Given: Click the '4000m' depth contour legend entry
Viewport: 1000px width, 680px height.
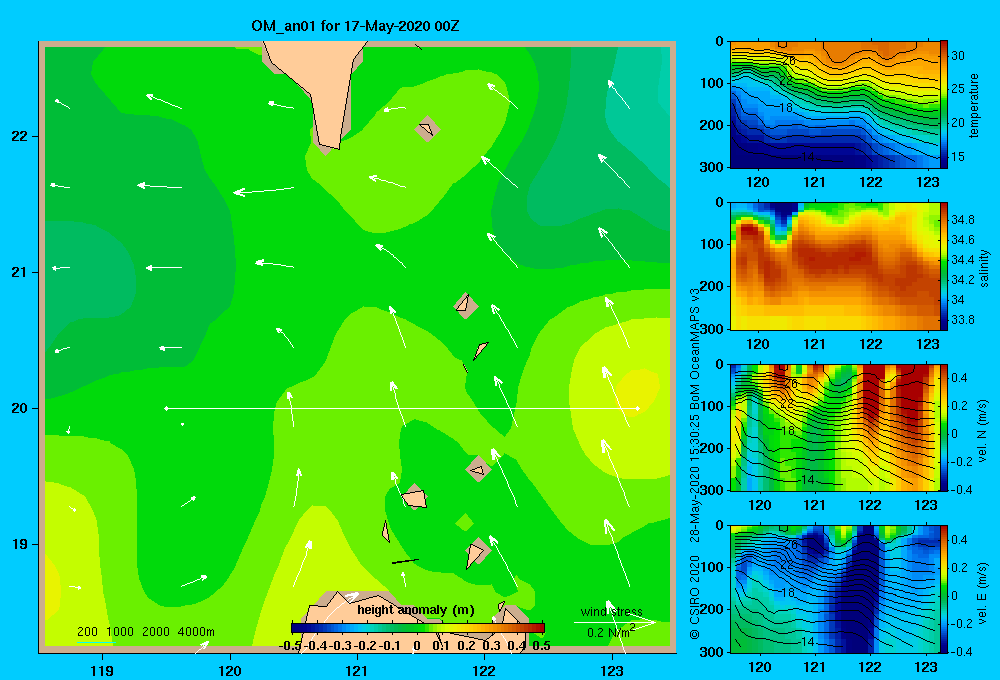Looking at the screenshot, I should pos(196,632).
